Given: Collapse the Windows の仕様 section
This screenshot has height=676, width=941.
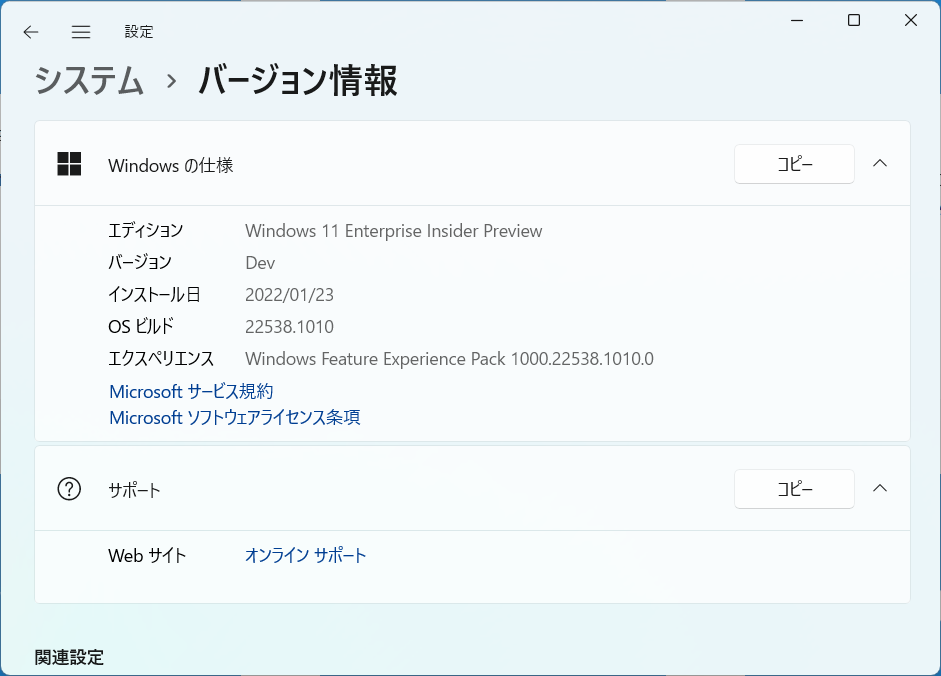Looking at the screenshot, I should point(880,163).
